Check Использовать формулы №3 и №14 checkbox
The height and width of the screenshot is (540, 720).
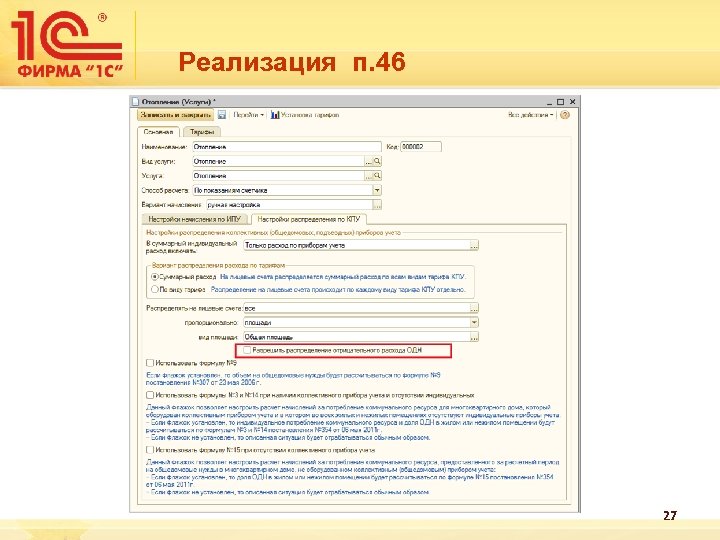150,395
